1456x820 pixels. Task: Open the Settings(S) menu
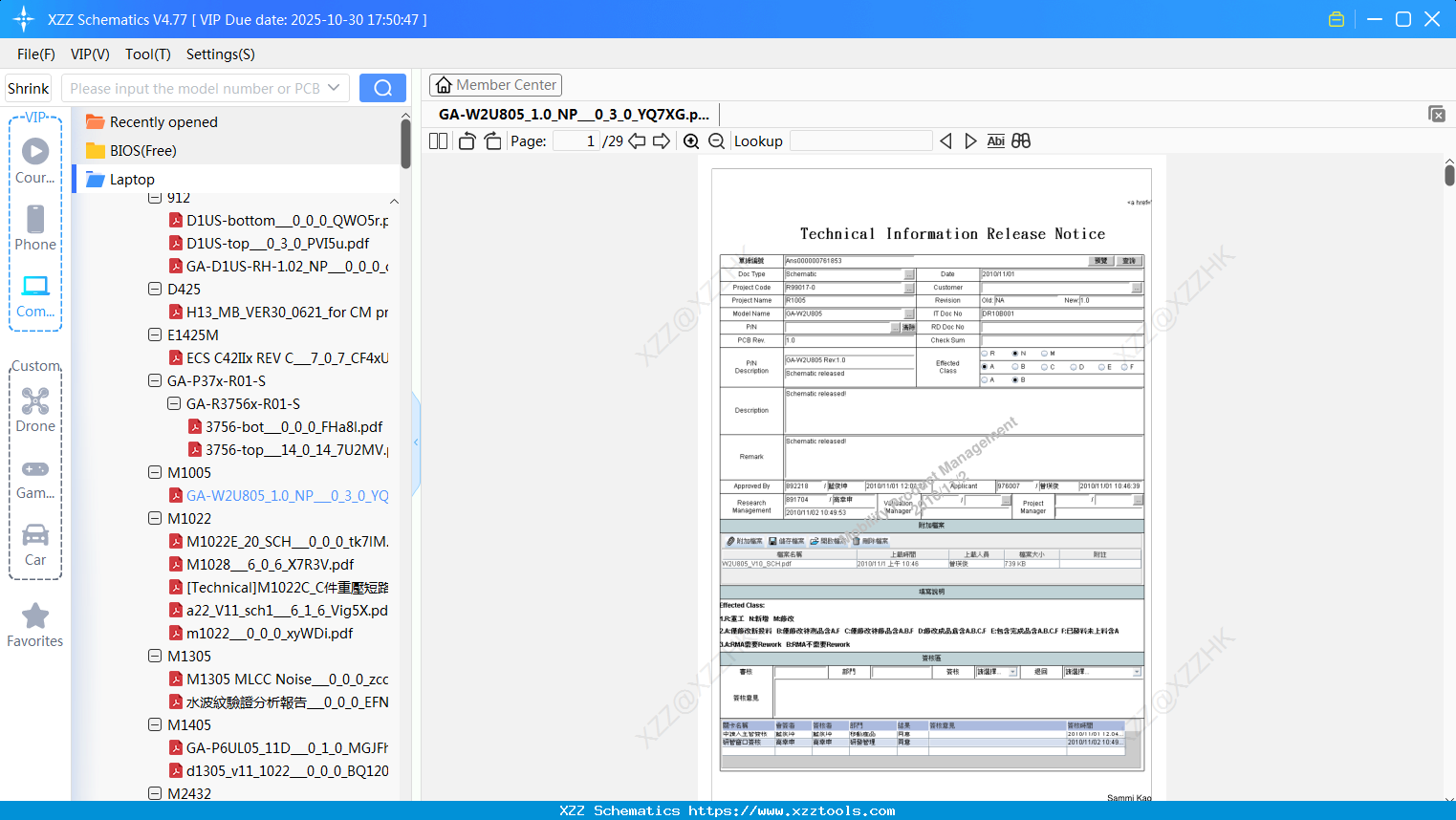click(x=221, y=54)
